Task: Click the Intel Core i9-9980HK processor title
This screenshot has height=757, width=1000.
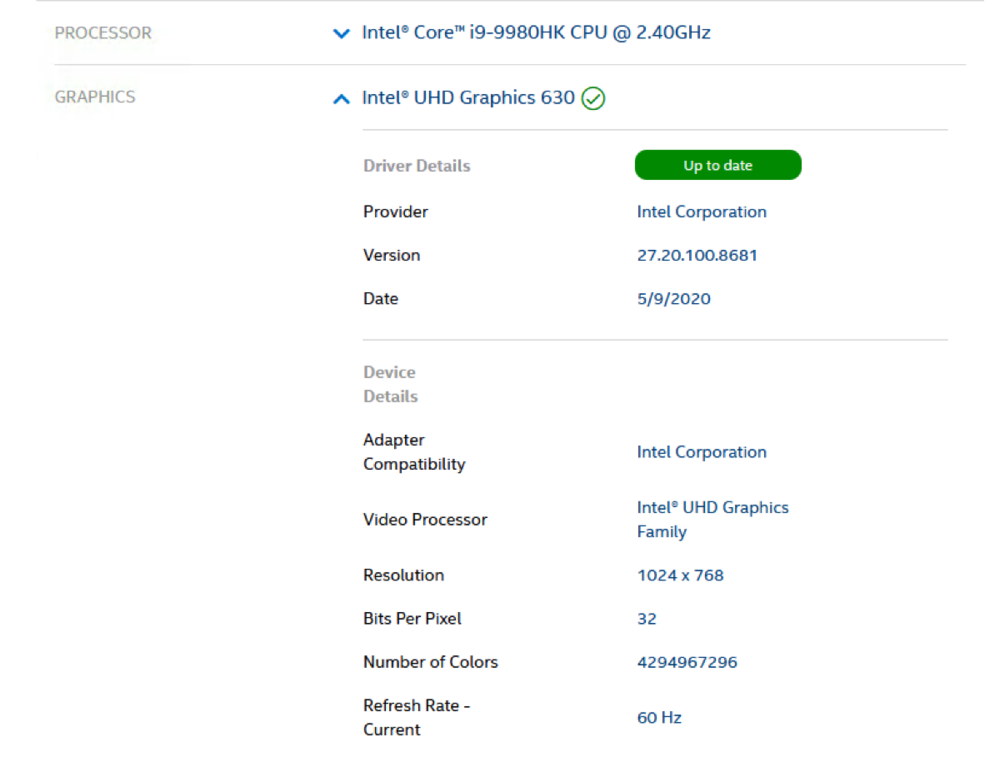Action: tap(536, 33)
